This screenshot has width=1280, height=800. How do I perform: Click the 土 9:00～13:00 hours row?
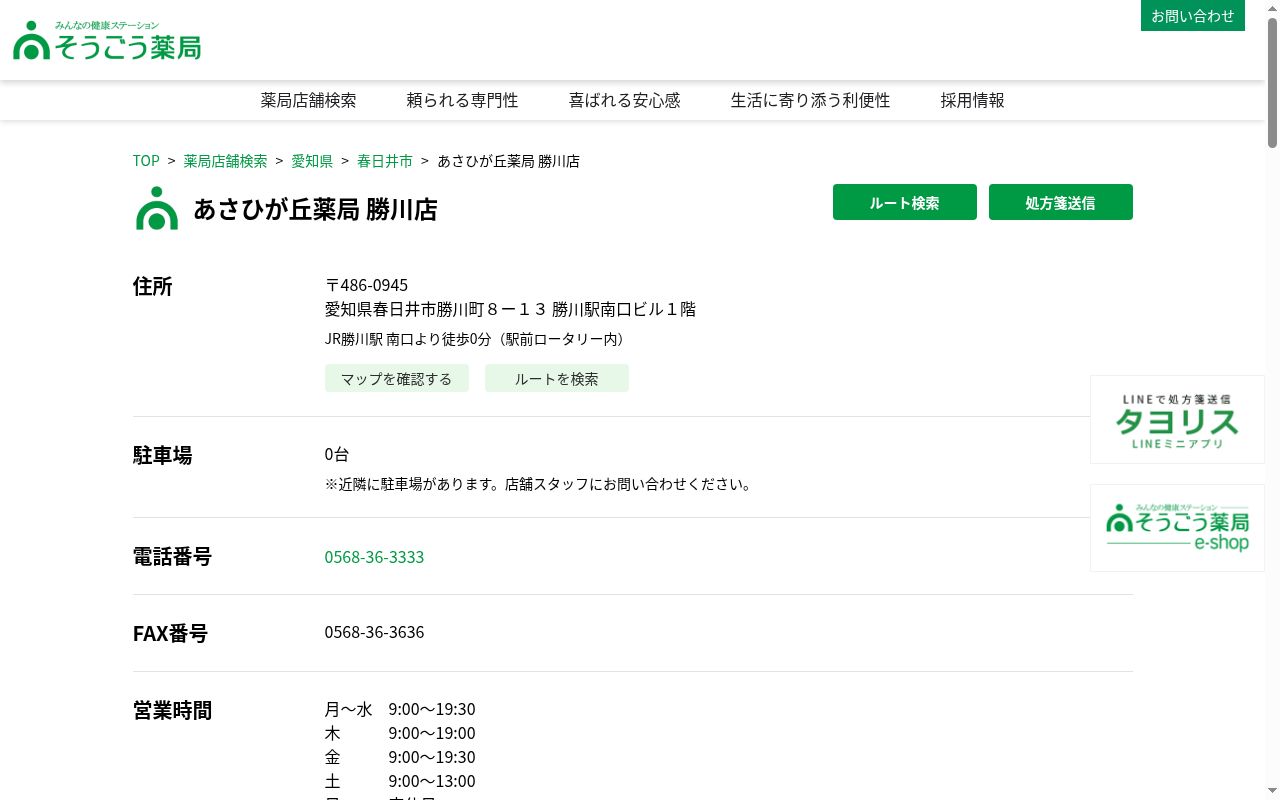coord(400,781)
